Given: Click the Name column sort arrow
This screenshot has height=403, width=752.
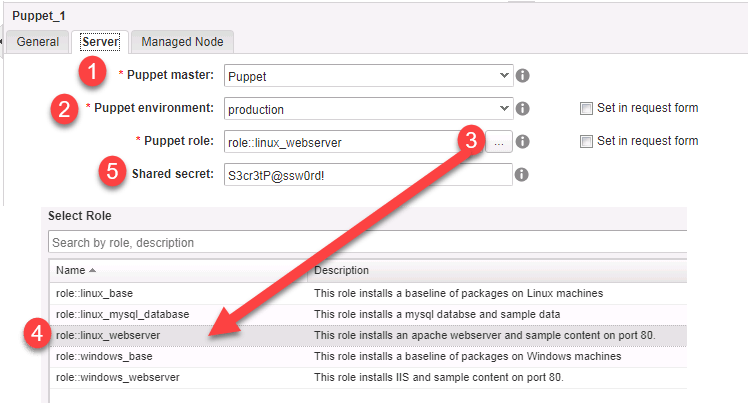Looking at the screenshot, I should click(92, 271).
